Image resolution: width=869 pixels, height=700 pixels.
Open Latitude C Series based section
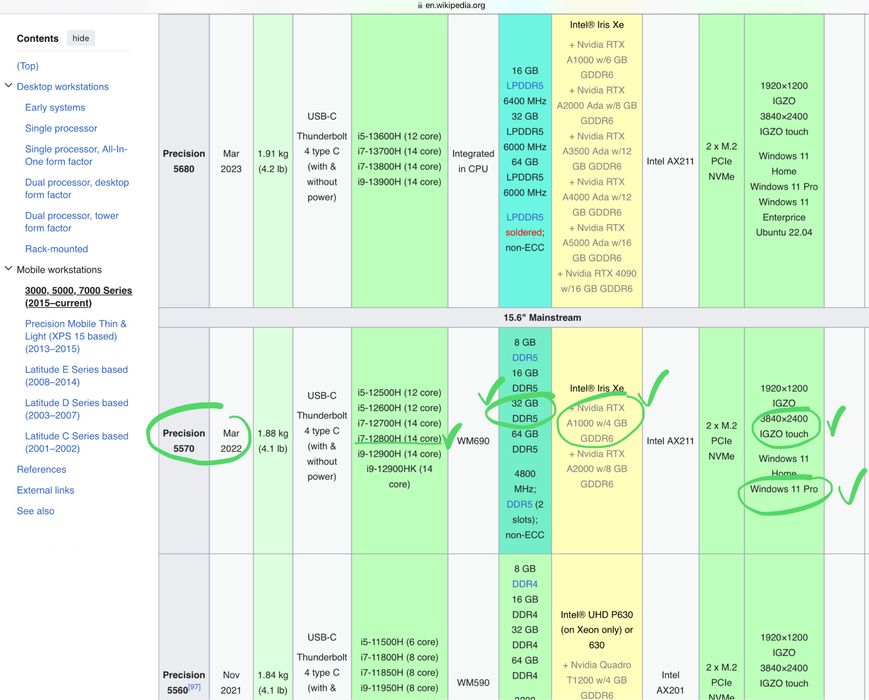(76, 442)
